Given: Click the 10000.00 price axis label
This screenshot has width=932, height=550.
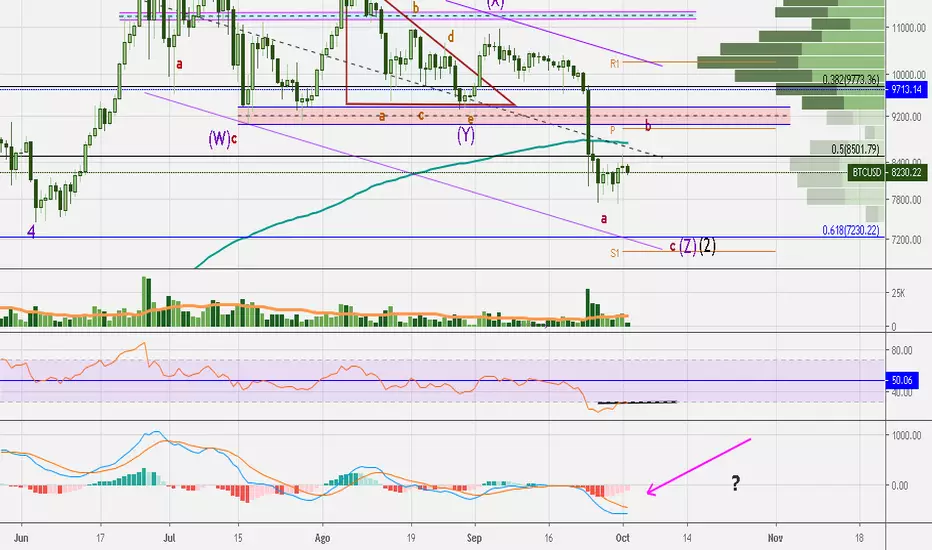Looking at the screenshot, I should [908, 75].
